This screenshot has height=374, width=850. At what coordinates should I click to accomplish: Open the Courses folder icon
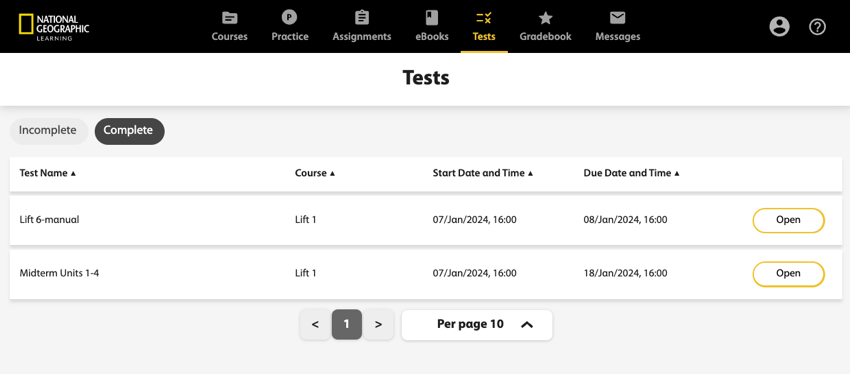pos(229,18)
